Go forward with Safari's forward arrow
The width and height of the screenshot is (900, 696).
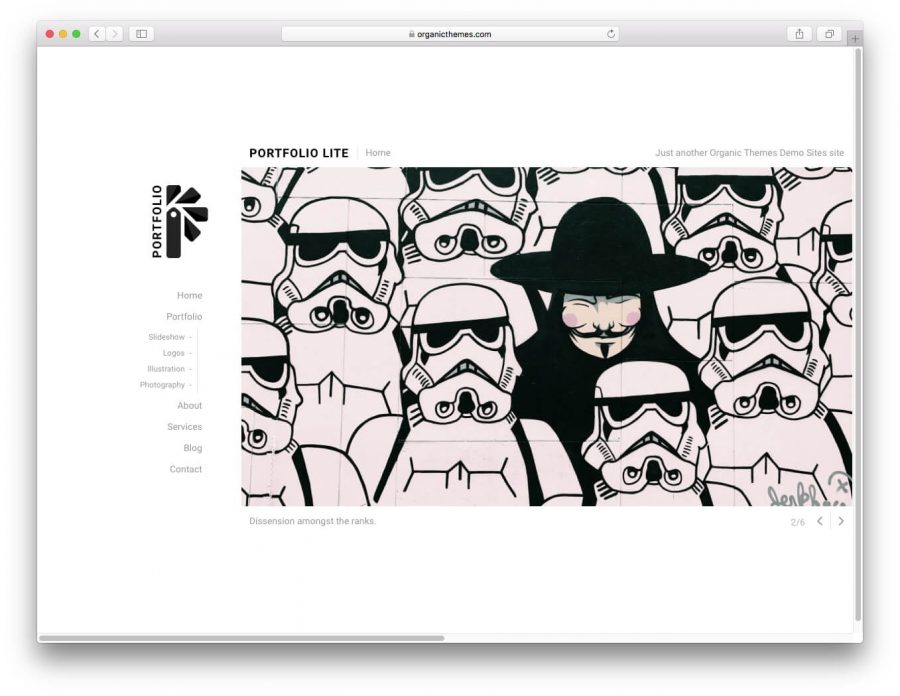point(114,34)
